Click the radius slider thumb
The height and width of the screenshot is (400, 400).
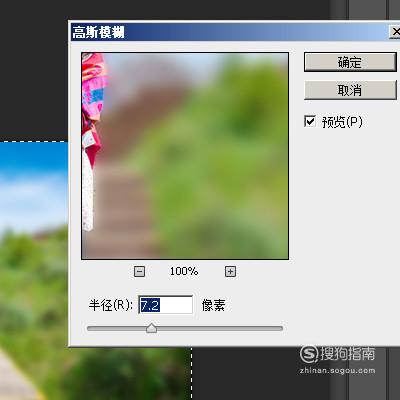click(x=152, y=328)
